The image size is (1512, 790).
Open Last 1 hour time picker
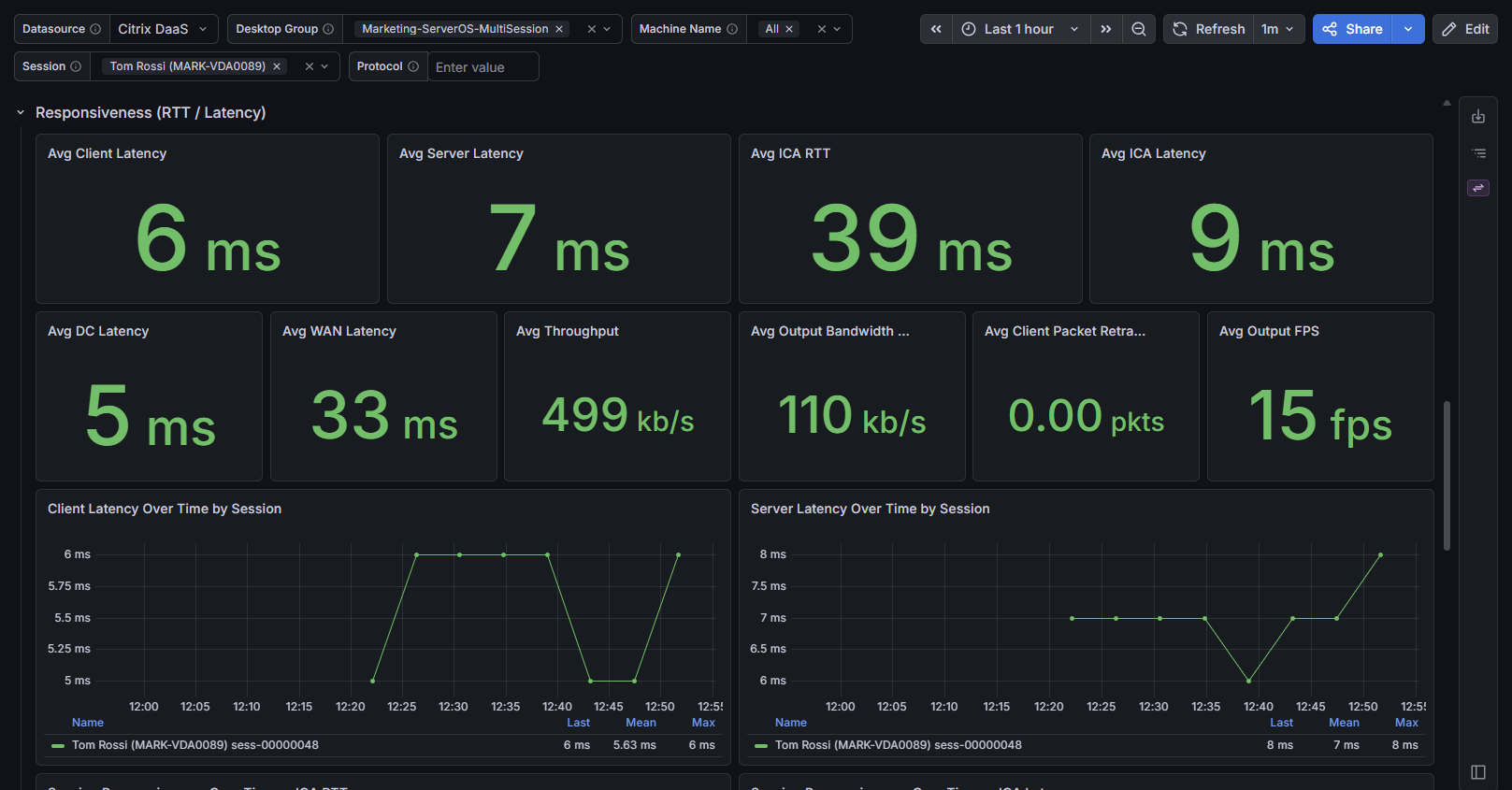coord(1021,29)
